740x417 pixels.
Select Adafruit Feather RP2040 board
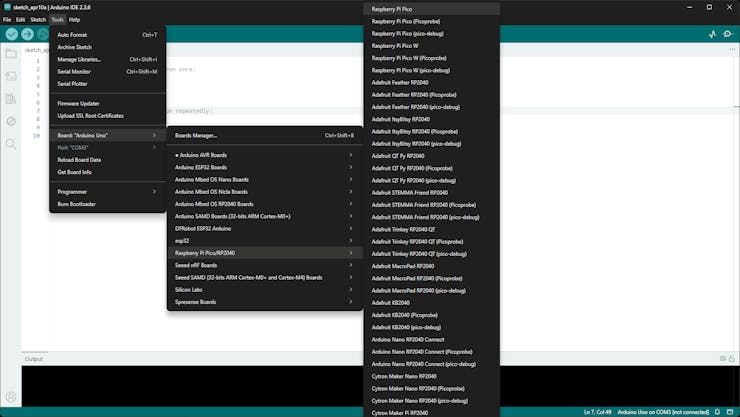tap(432, 83)
